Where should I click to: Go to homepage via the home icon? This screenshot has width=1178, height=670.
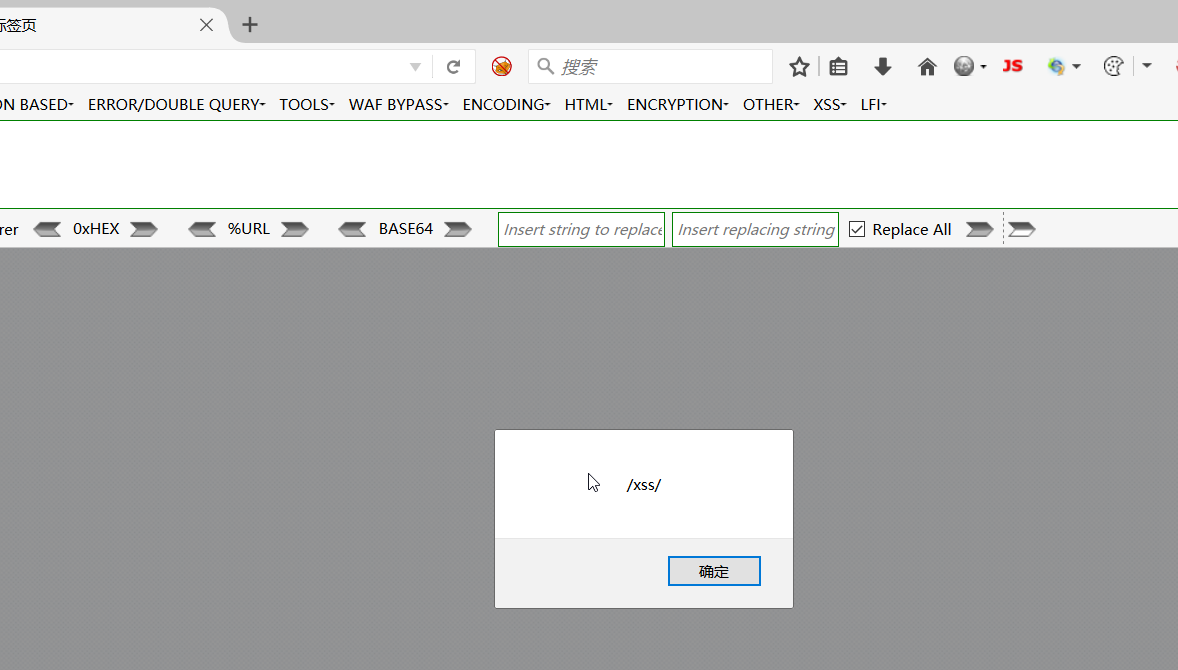(926, 66)
